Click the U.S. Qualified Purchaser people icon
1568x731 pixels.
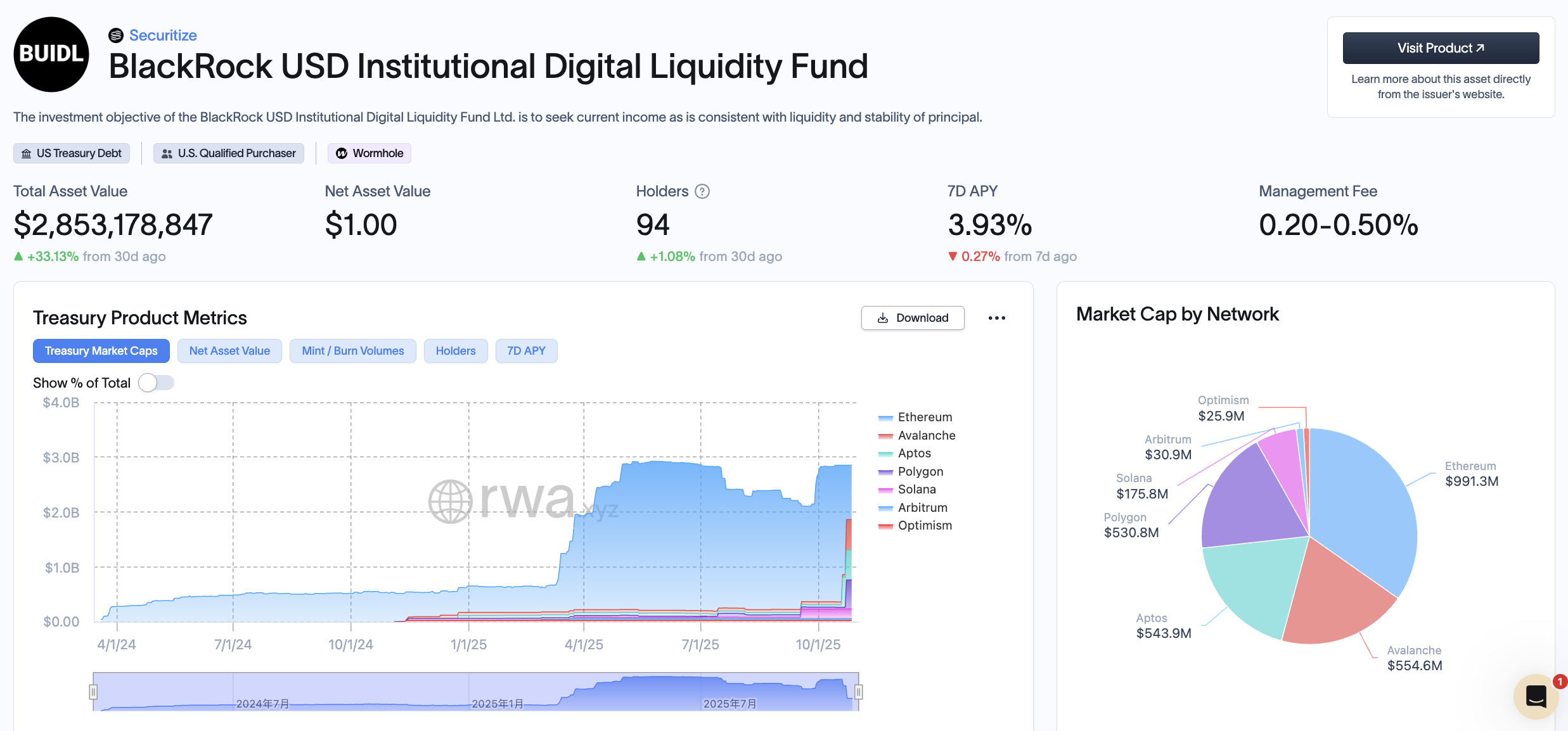pyautogui.click(x=167, y=153)
